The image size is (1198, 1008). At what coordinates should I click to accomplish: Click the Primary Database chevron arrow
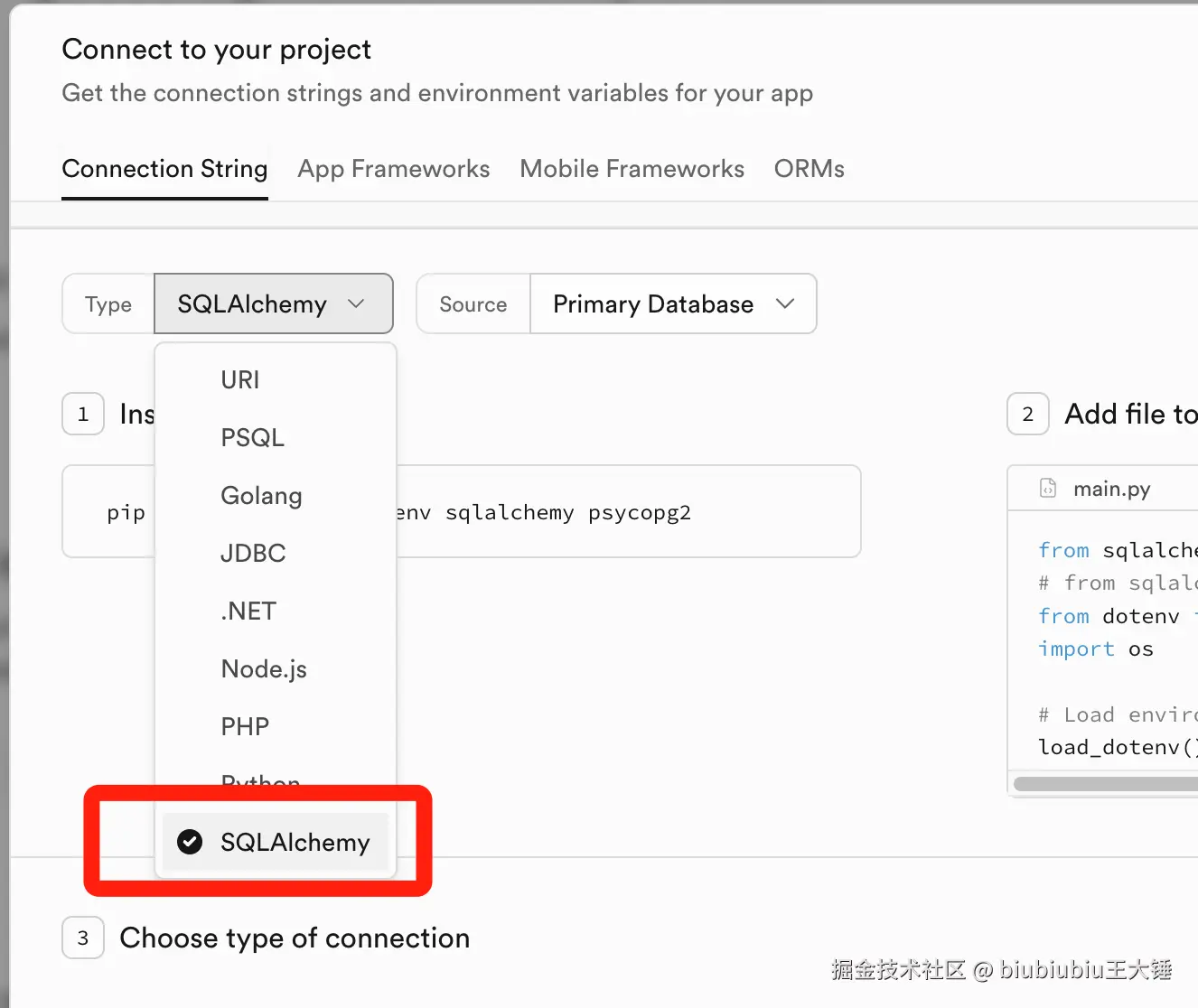[x=785, y=303]
